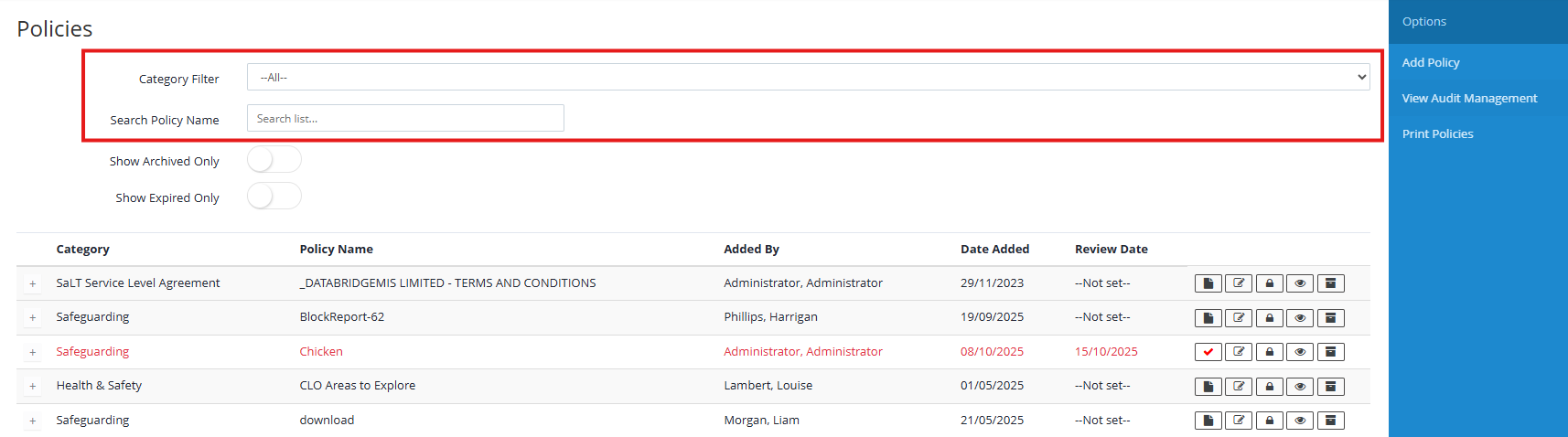
Task: Edit the Chicken policy via pencil icon
Action: (1238, 352)
